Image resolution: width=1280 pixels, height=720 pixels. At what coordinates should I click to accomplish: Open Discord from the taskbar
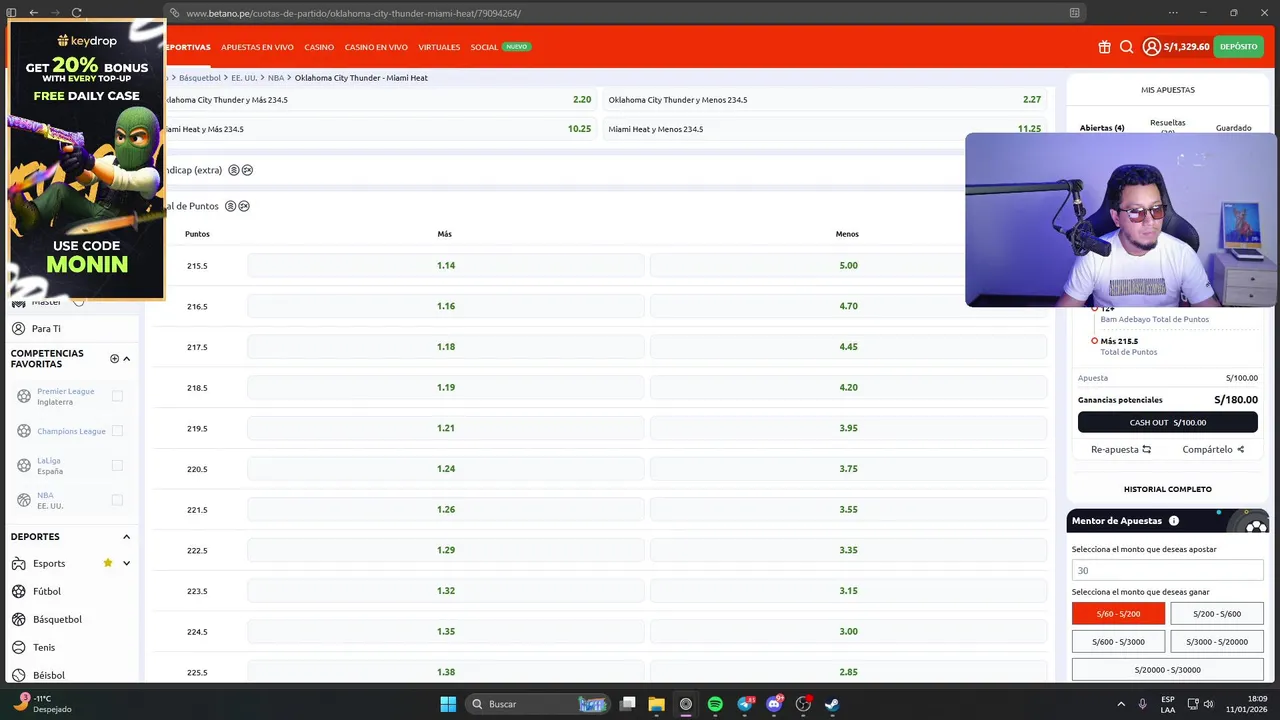pyautogui.click(x=773, y=704)
